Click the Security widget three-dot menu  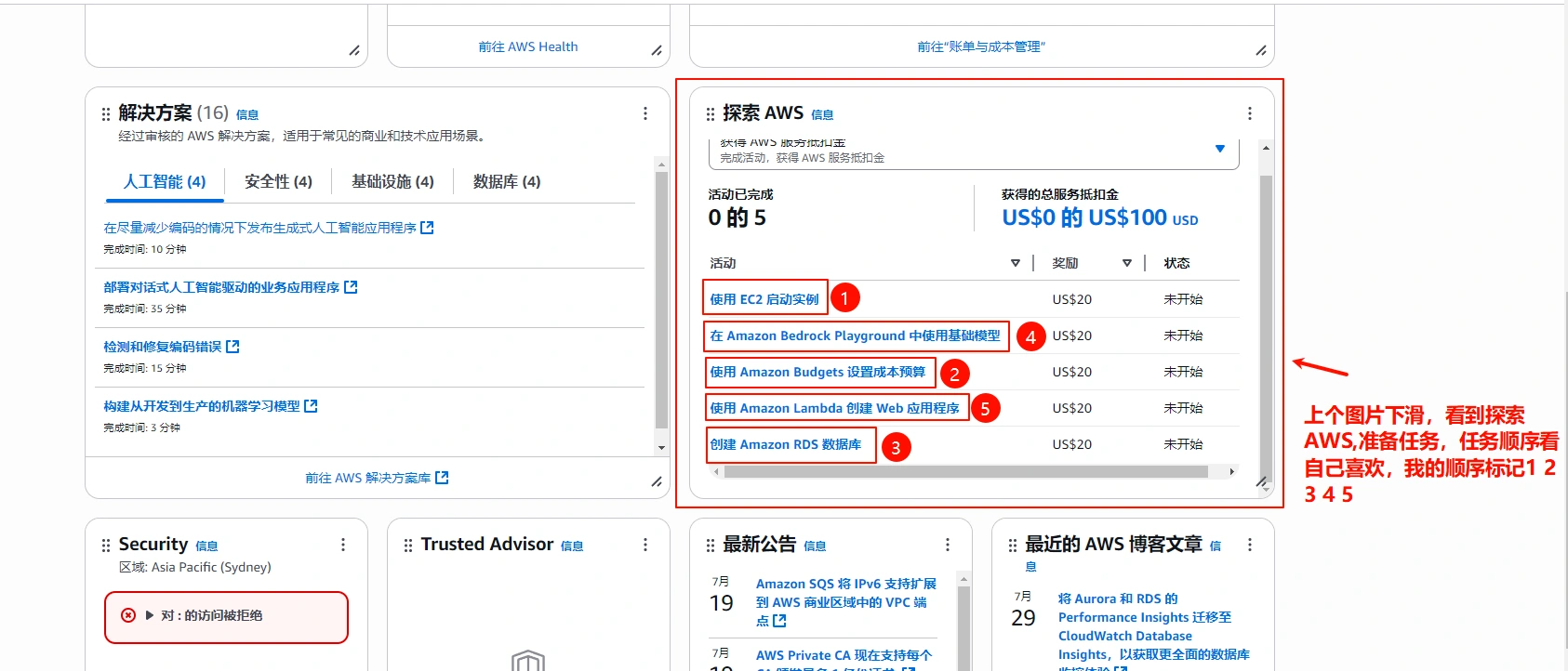(342, 545)
